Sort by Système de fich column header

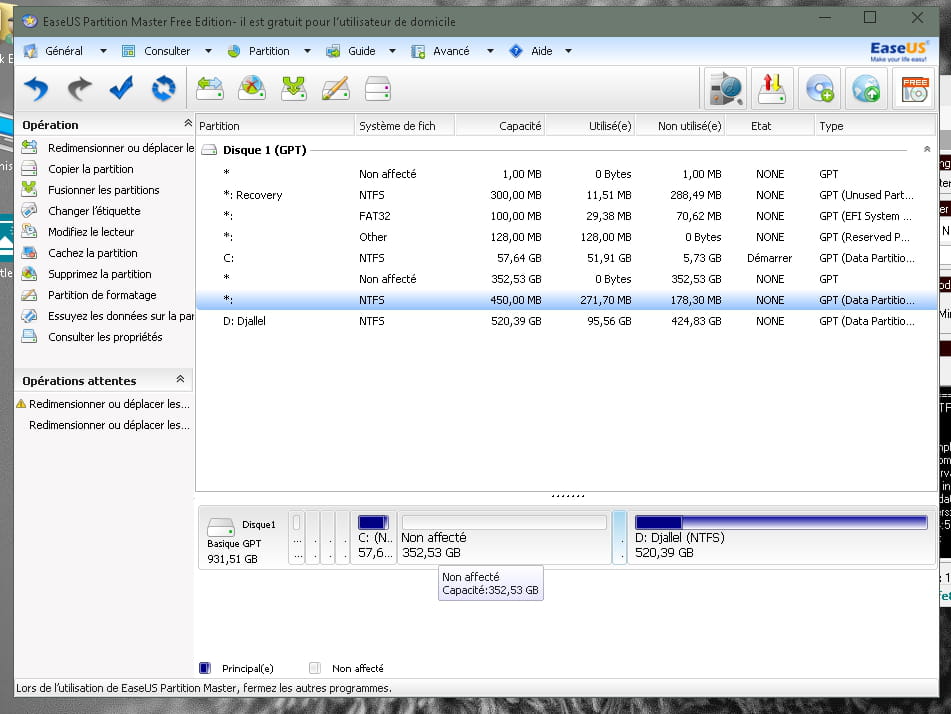click(403, 126)
